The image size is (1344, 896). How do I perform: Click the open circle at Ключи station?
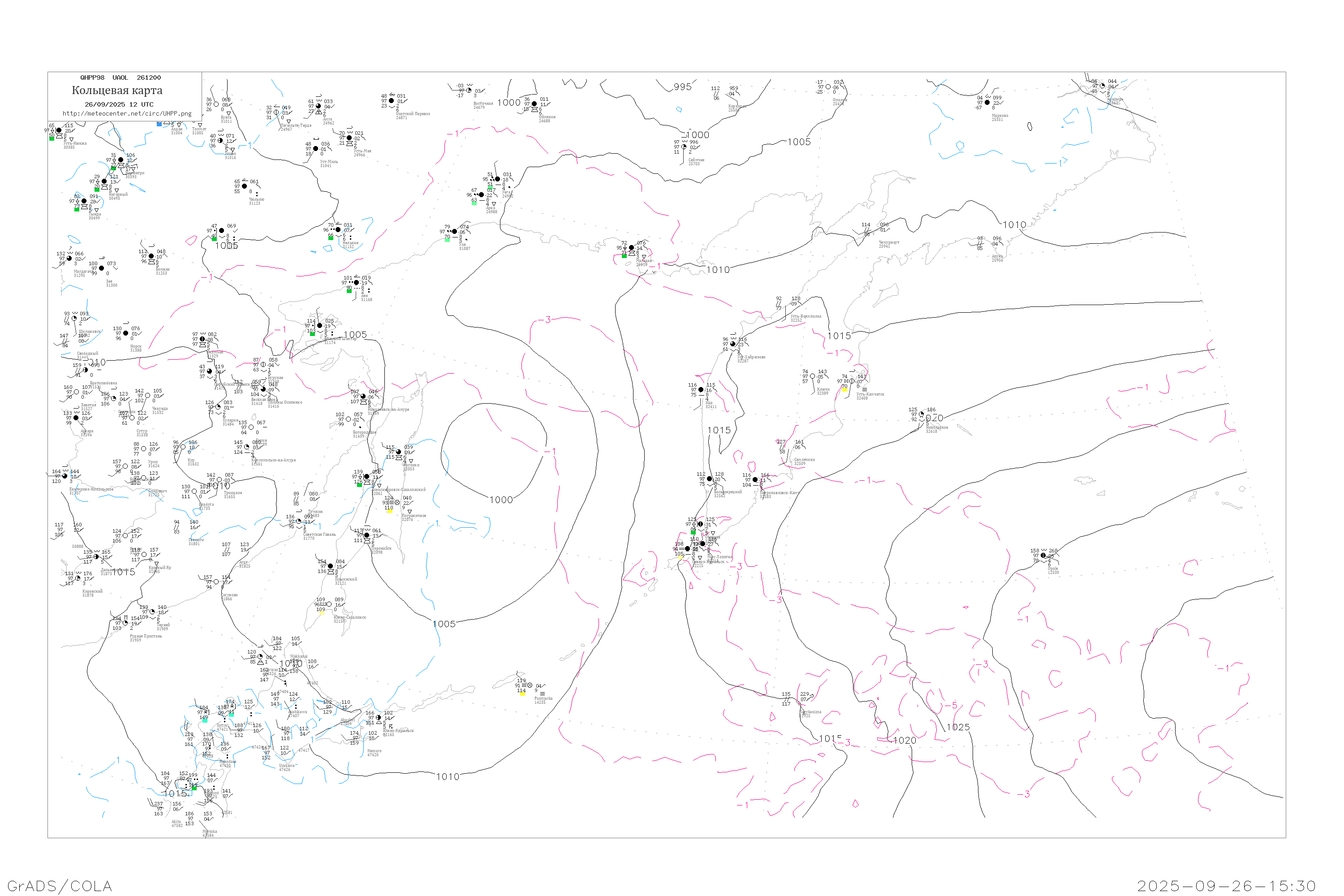pyautogui.click(x=813, y=377)
